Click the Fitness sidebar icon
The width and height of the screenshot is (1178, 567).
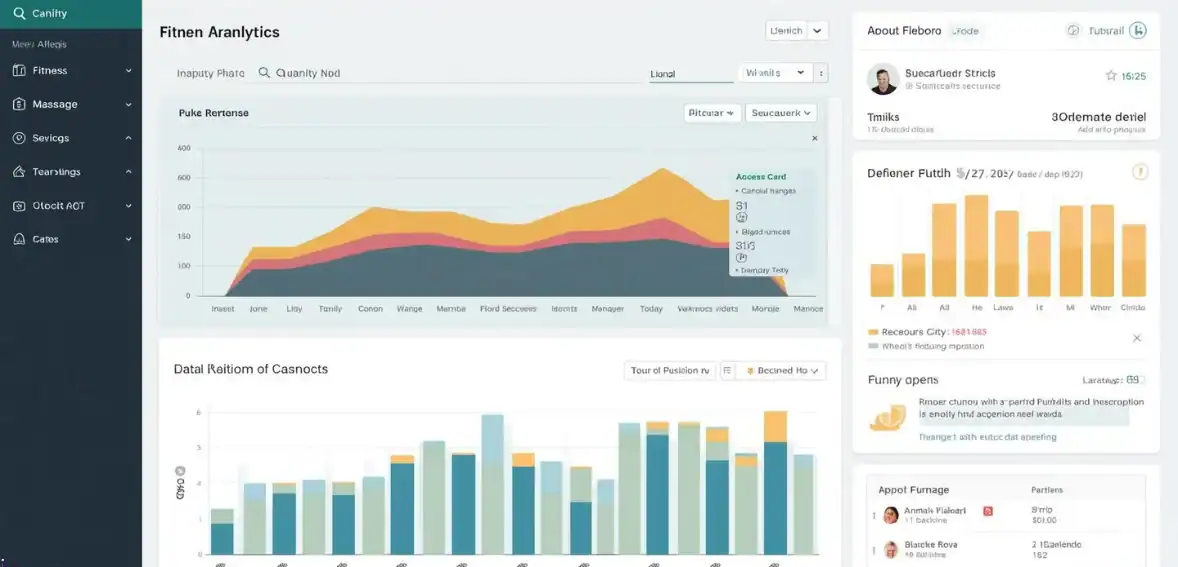[x=18, y=71]
